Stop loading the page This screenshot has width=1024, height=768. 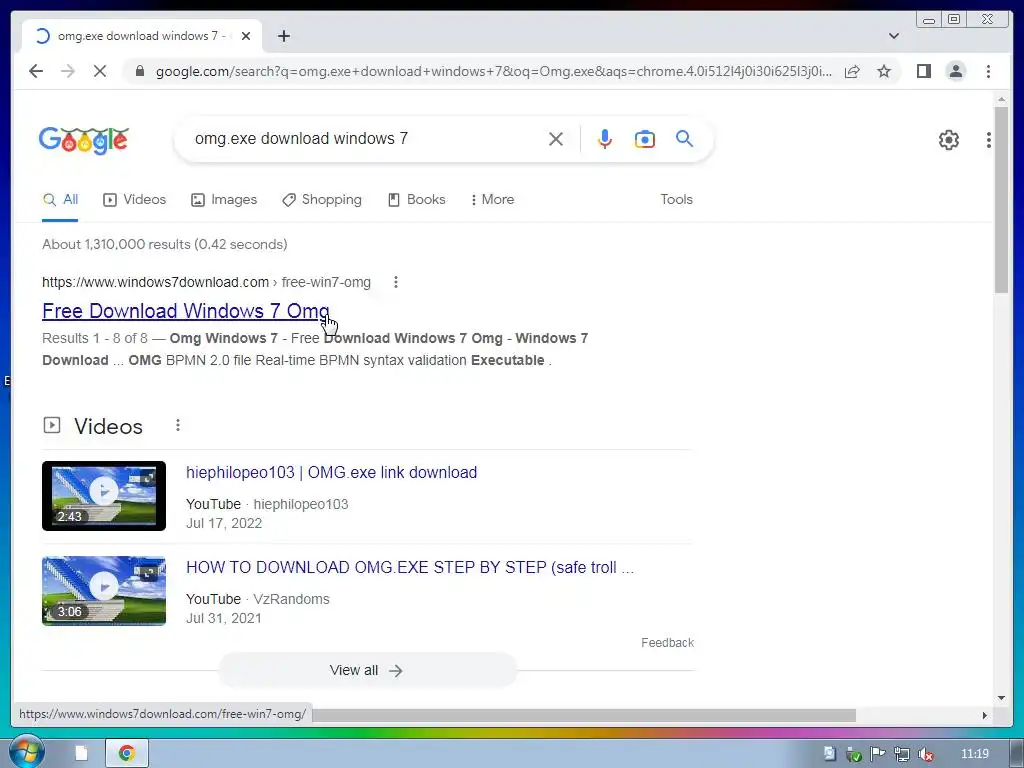click(100, 71)
